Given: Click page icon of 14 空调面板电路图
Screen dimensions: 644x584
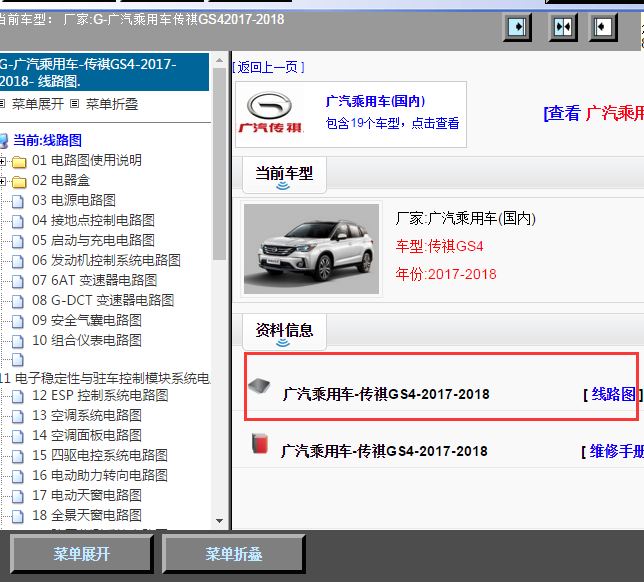Looking at the screenshot, I should pos(17,437).
